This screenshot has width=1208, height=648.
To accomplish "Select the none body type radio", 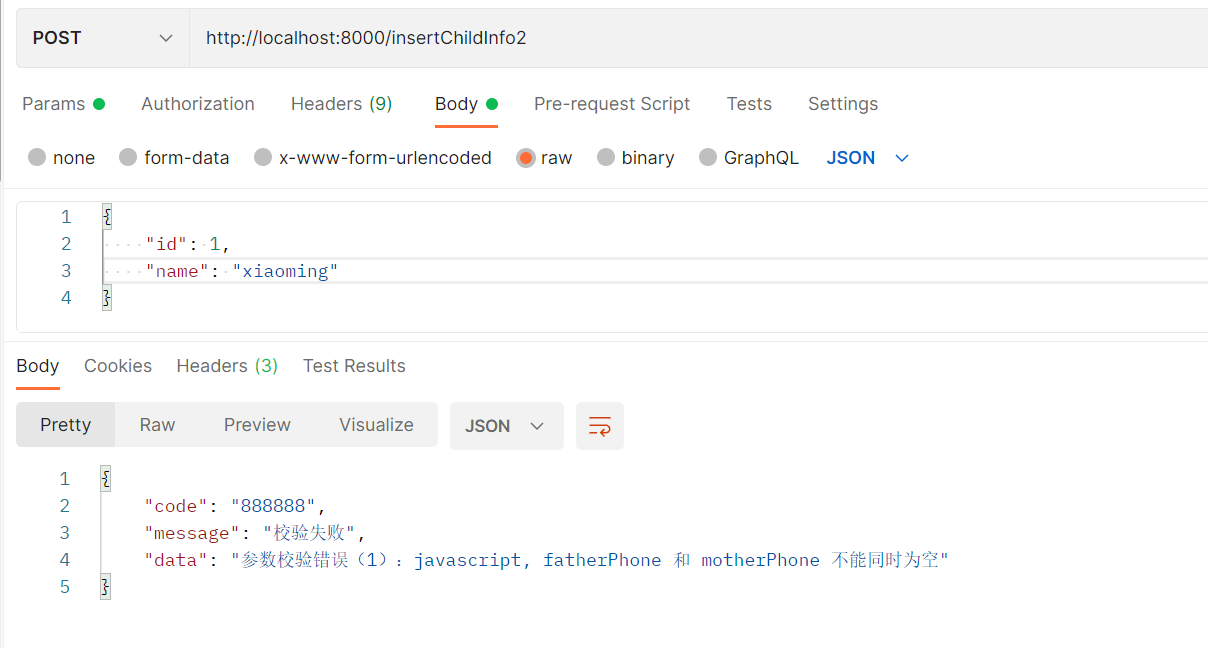I will (37, 158).
